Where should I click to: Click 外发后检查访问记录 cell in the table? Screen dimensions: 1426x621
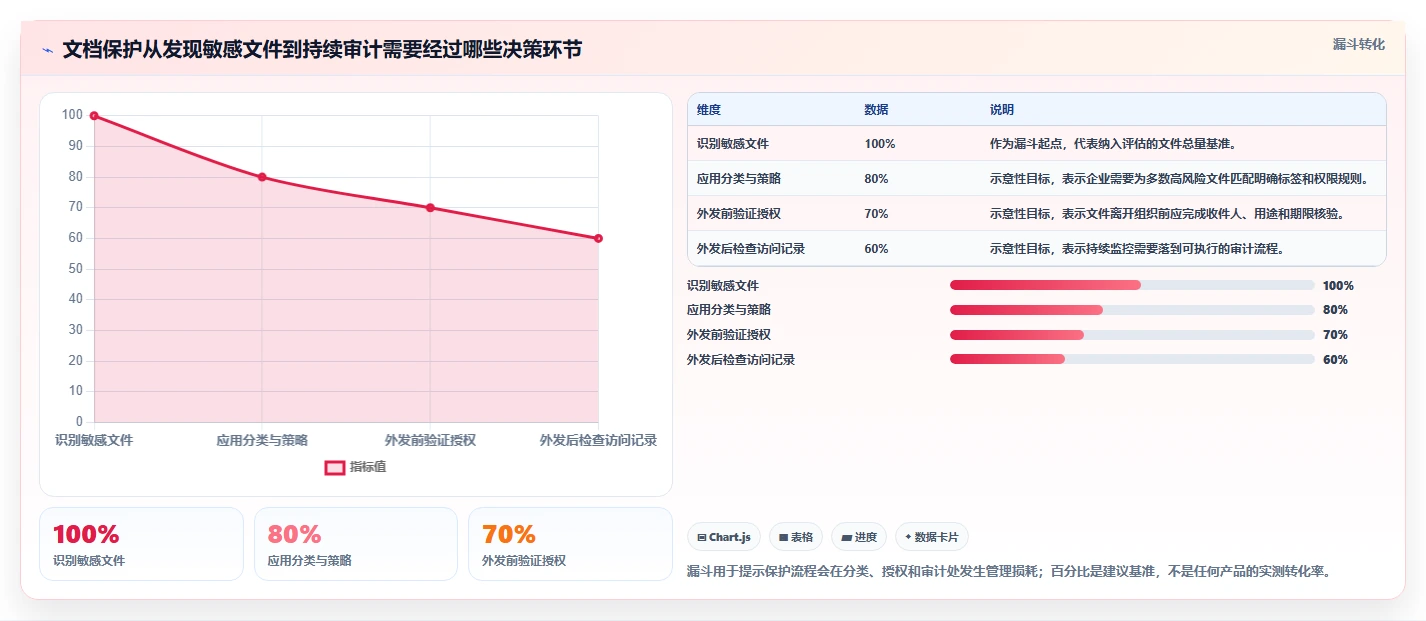click(x=751, y=249)
